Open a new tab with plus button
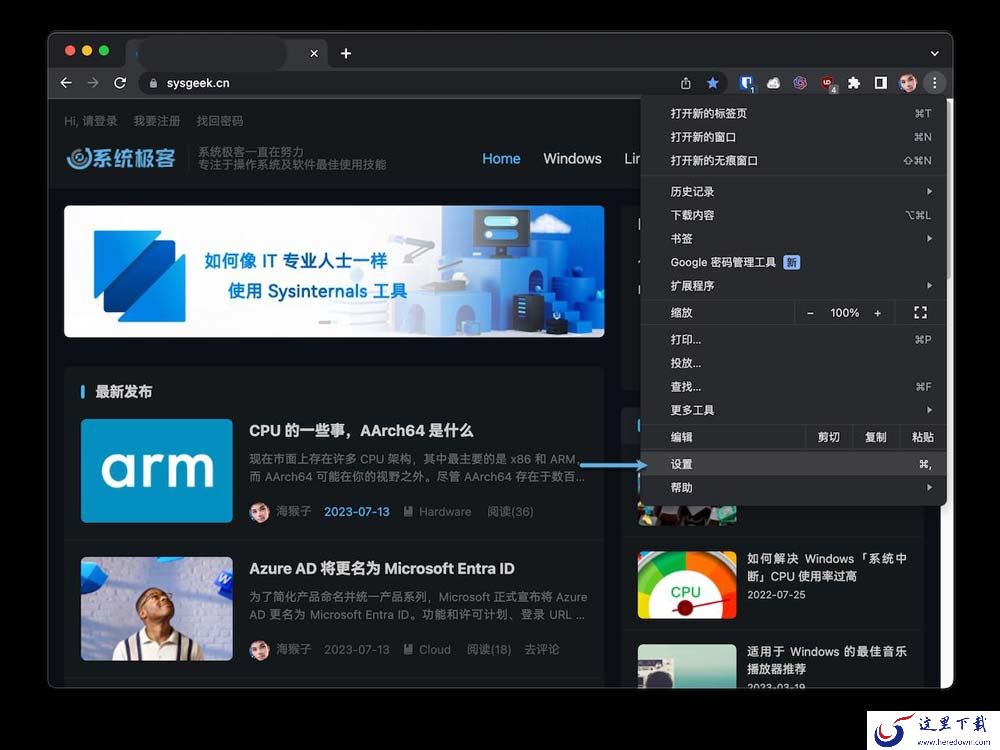Viewport: 1000px width, 750px height. click(346, 54)
